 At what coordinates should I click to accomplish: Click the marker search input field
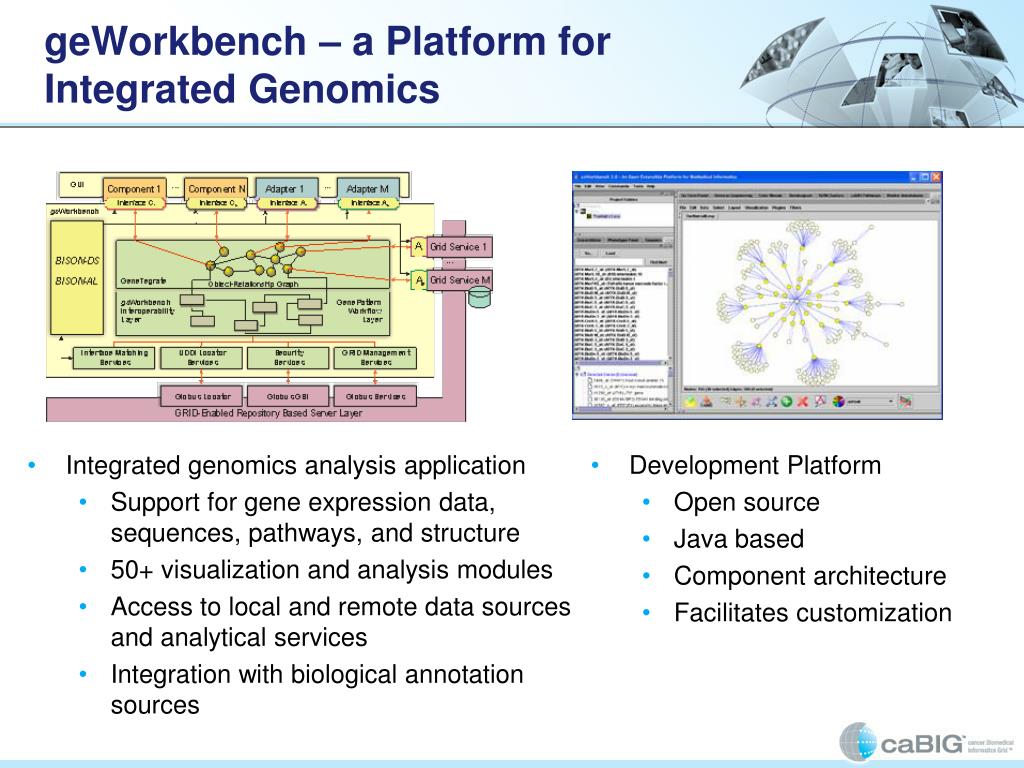(609, 262)
